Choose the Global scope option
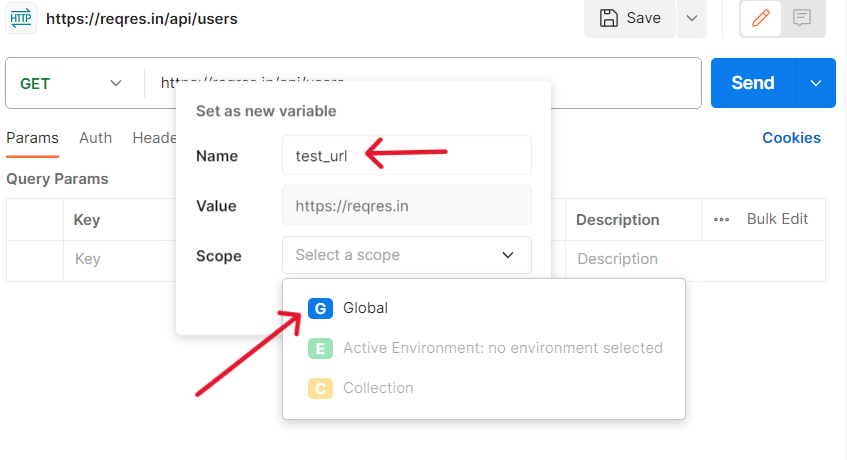 click(365, 308)
